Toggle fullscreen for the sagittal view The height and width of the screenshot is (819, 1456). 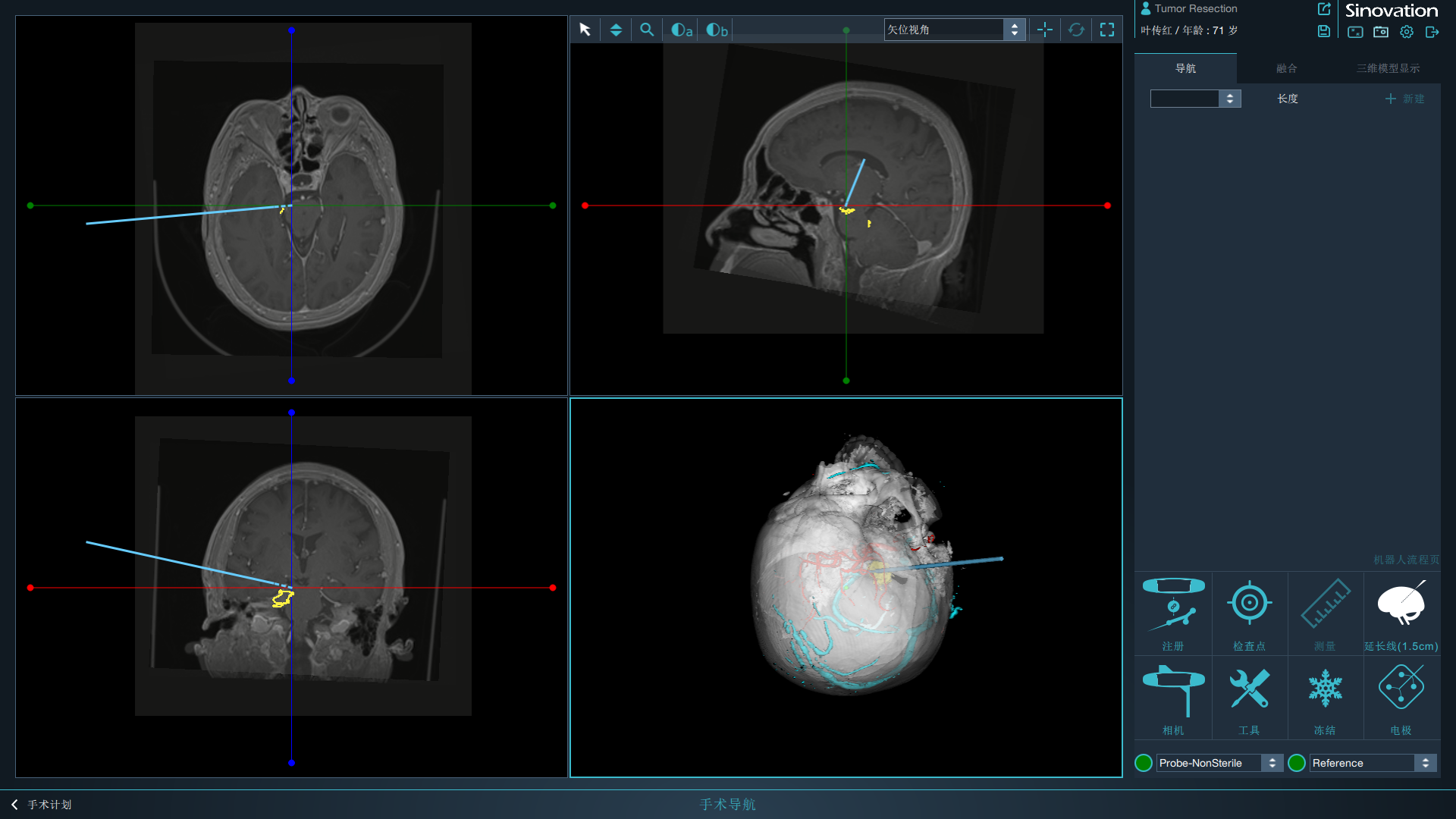point(1107,30)
